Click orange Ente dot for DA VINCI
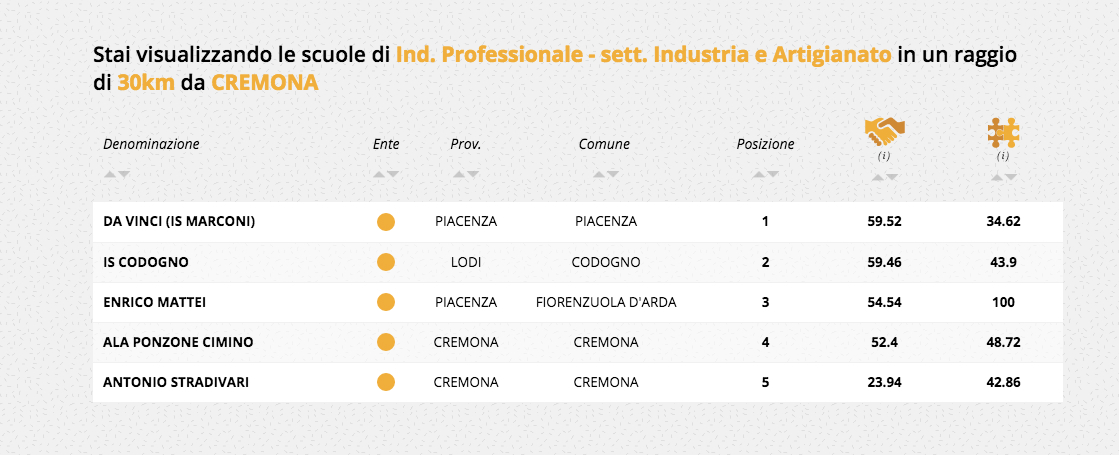This screenshot has height=455, width=1119. click(x=385, y=222)
